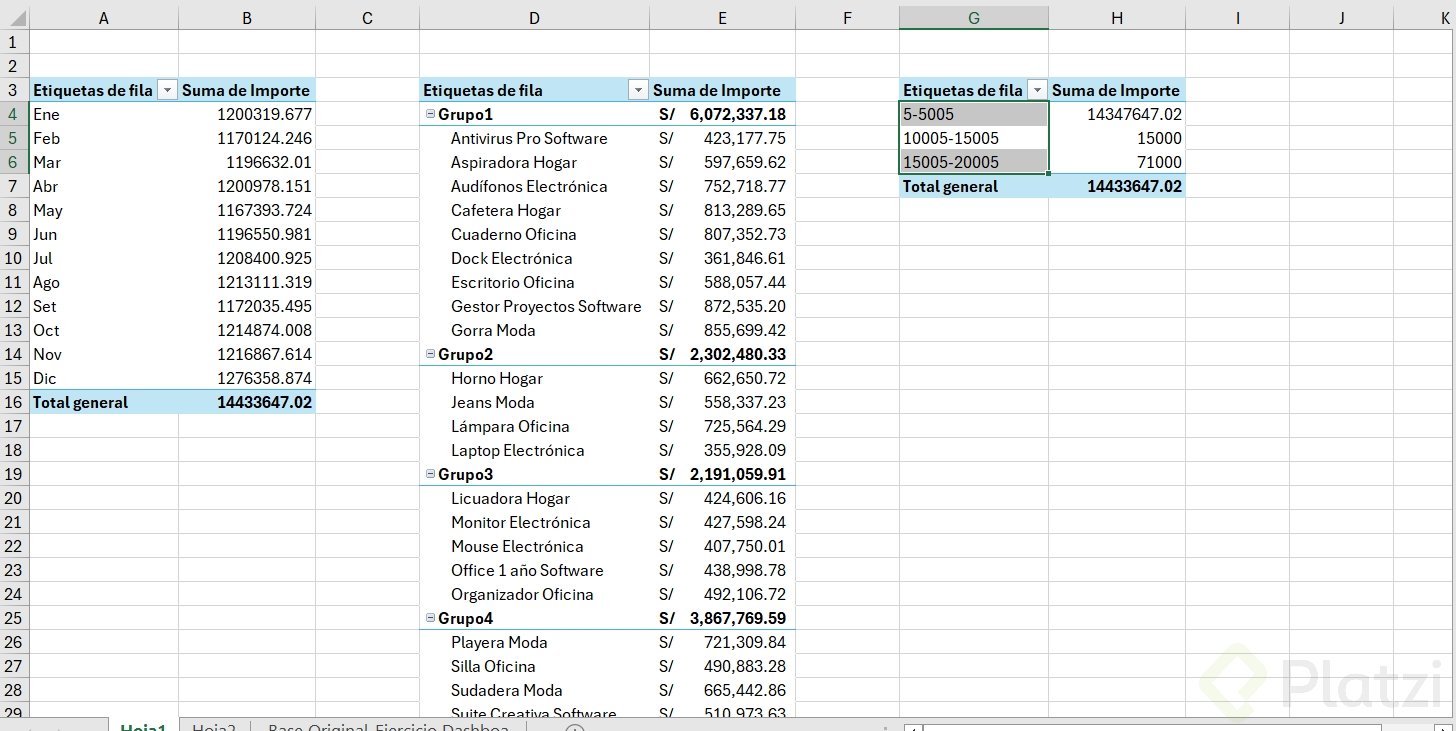Screen dimensions: 1456x731
Task: Select the Suma de Importe header in column B
Action: tap(247, 90)
